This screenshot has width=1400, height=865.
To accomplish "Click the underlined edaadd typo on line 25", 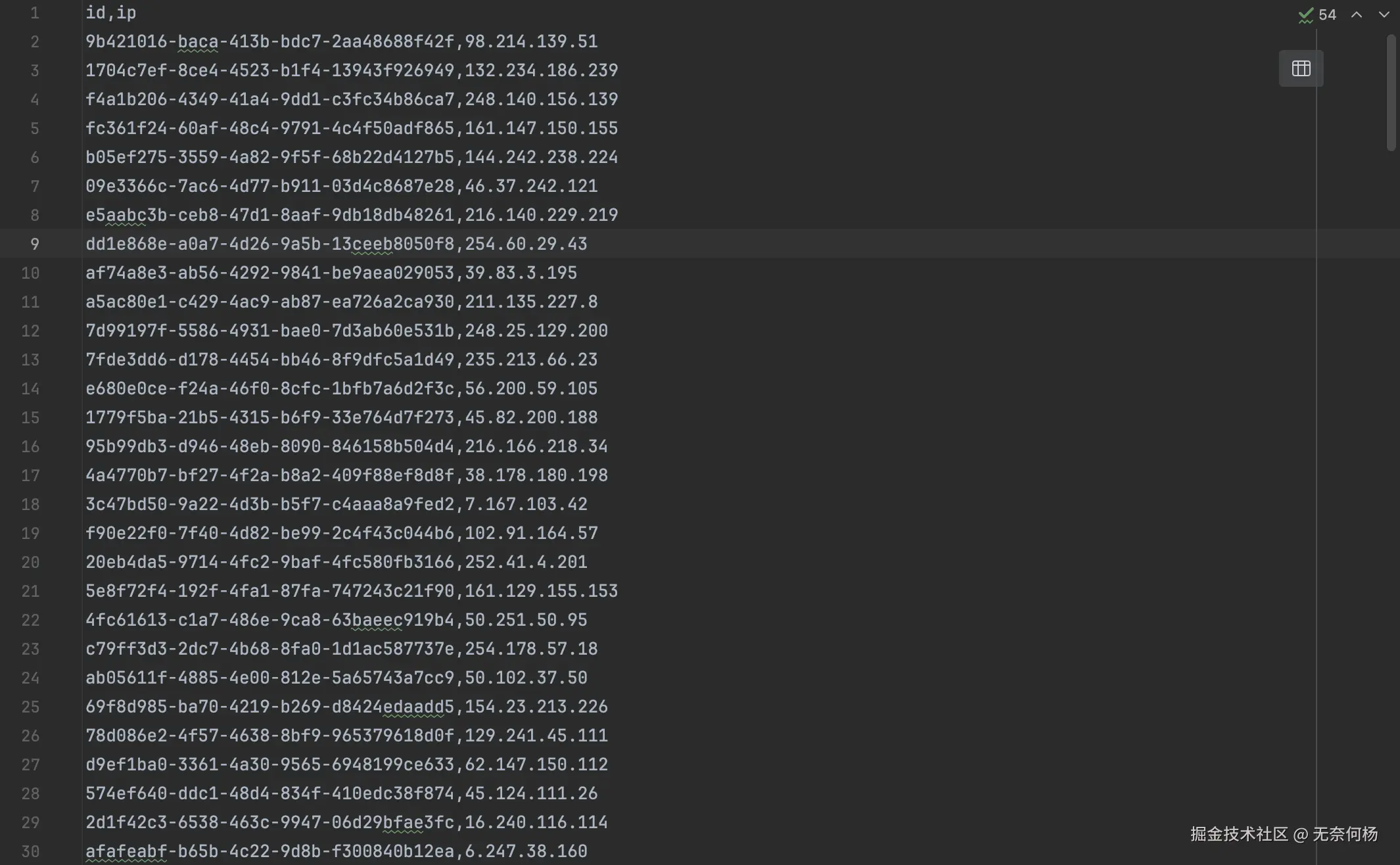I will pos(413,707).
